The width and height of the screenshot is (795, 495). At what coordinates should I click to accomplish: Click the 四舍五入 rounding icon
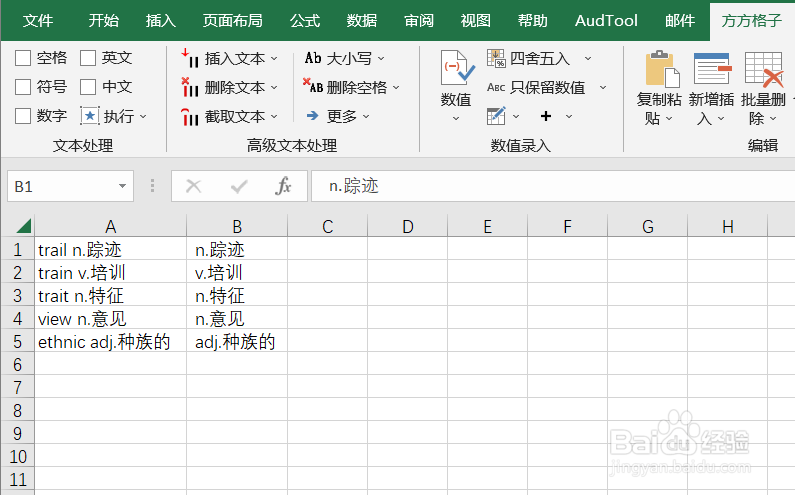(496, 58)
